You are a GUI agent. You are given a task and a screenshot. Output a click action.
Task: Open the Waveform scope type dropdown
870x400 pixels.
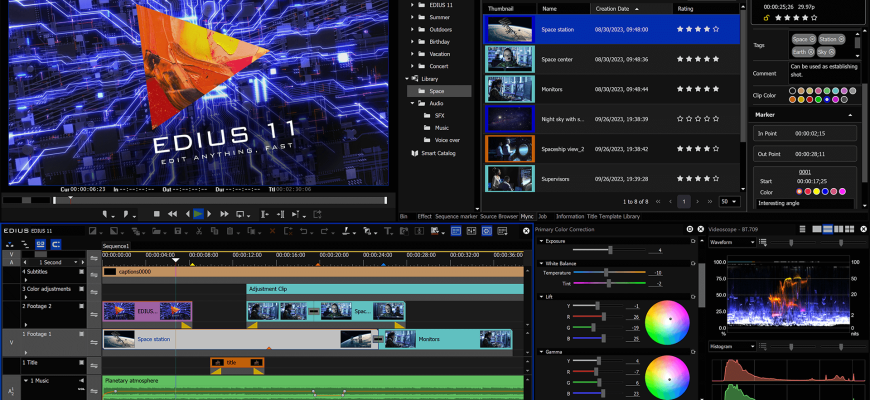(732, 242)
